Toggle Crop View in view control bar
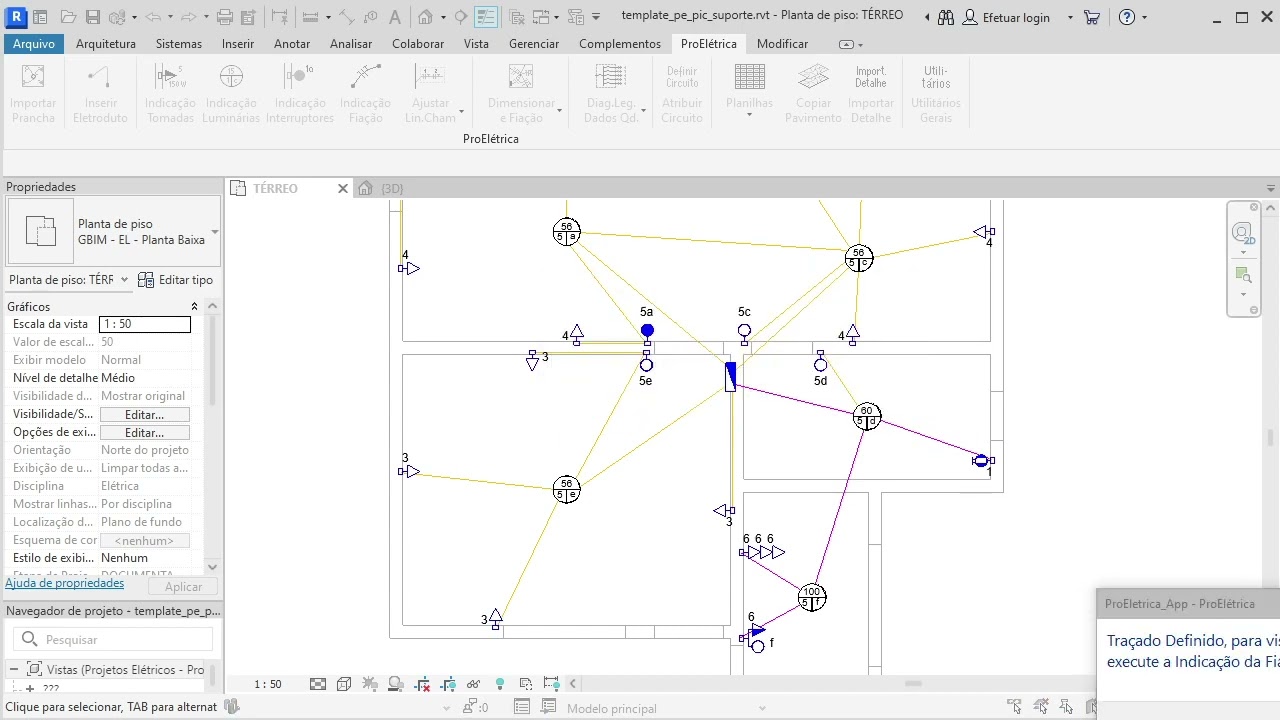The height and width of the screenshot is (720, 1280). (x=422, y=684)
